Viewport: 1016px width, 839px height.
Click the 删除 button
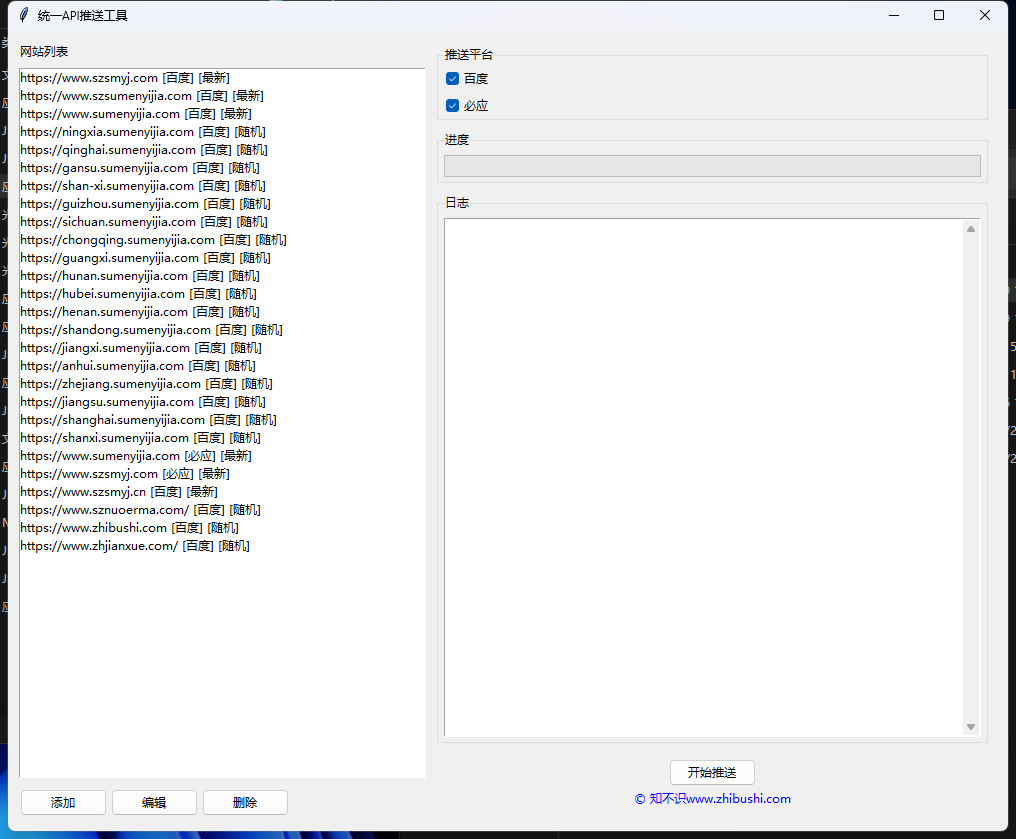tap(245, 803)
